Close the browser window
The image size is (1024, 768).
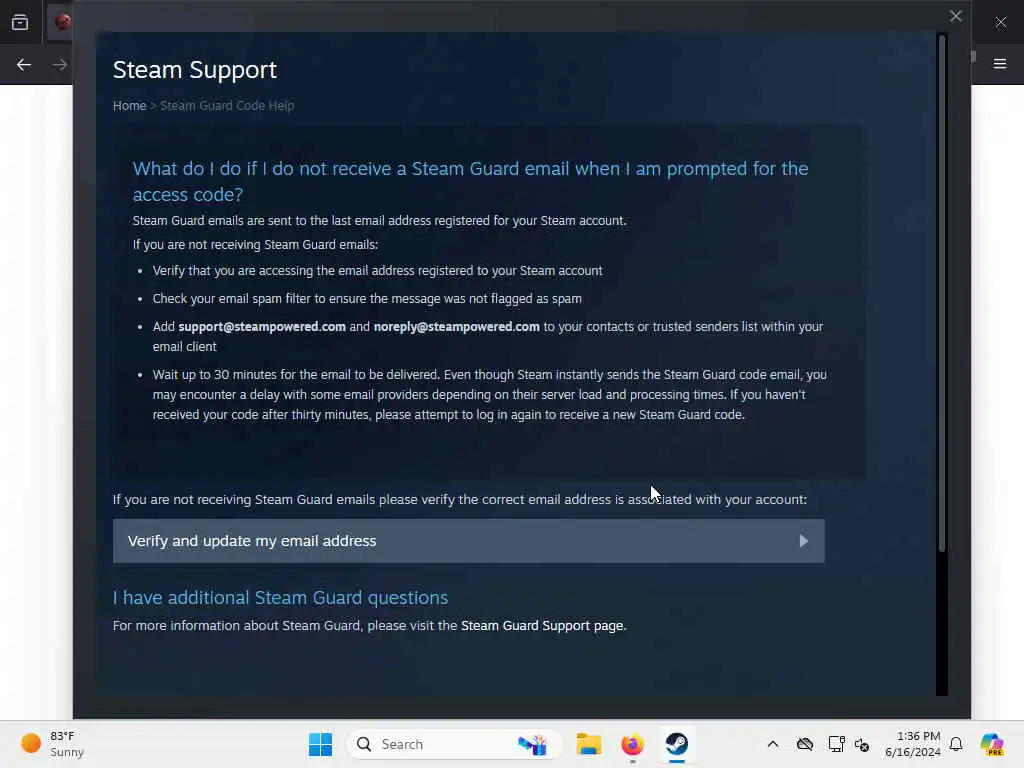[1000, 22]
